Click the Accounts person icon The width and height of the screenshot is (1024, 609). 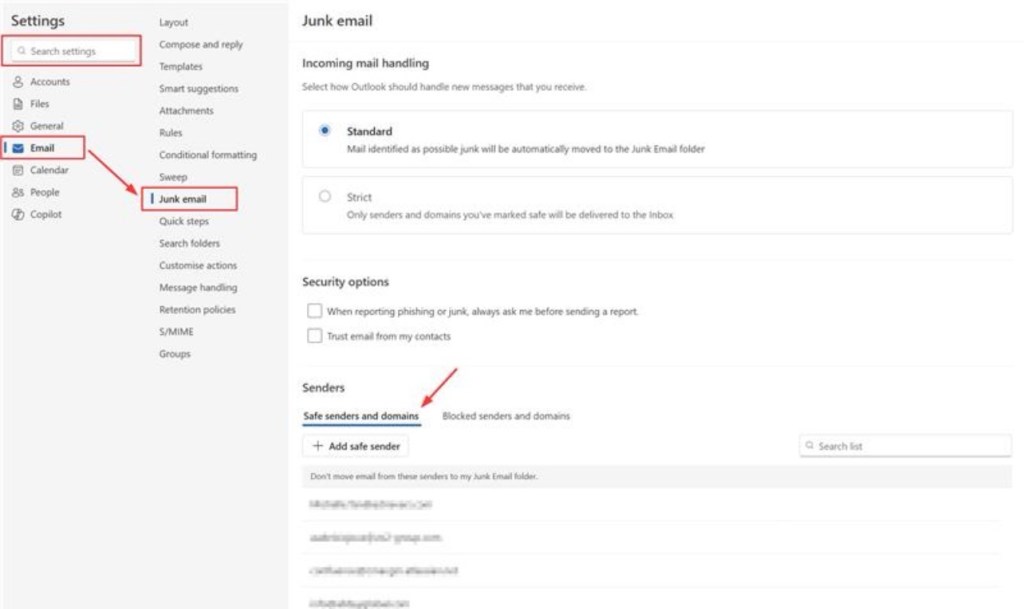click(18, 82)
